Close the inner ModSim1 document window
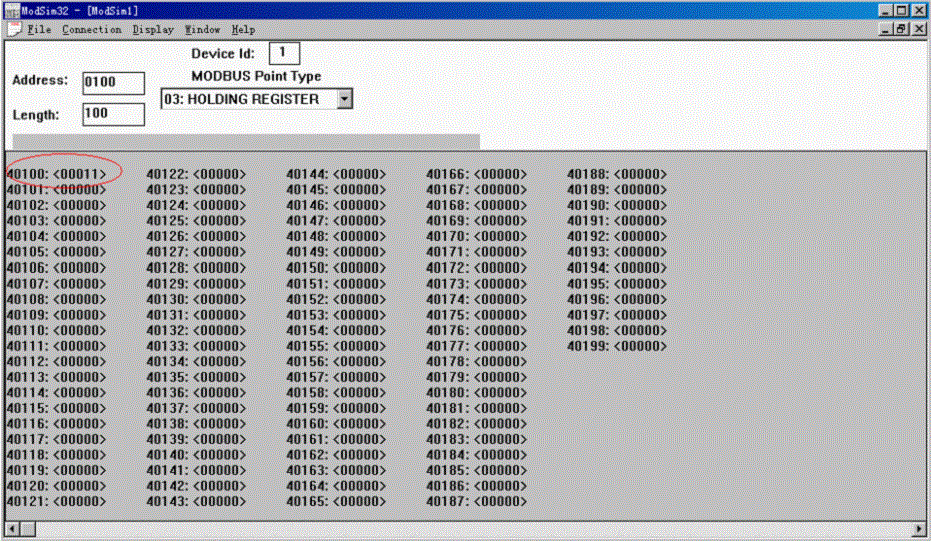Viewport: 931px width, 541px height. click(x=920, y=30)
